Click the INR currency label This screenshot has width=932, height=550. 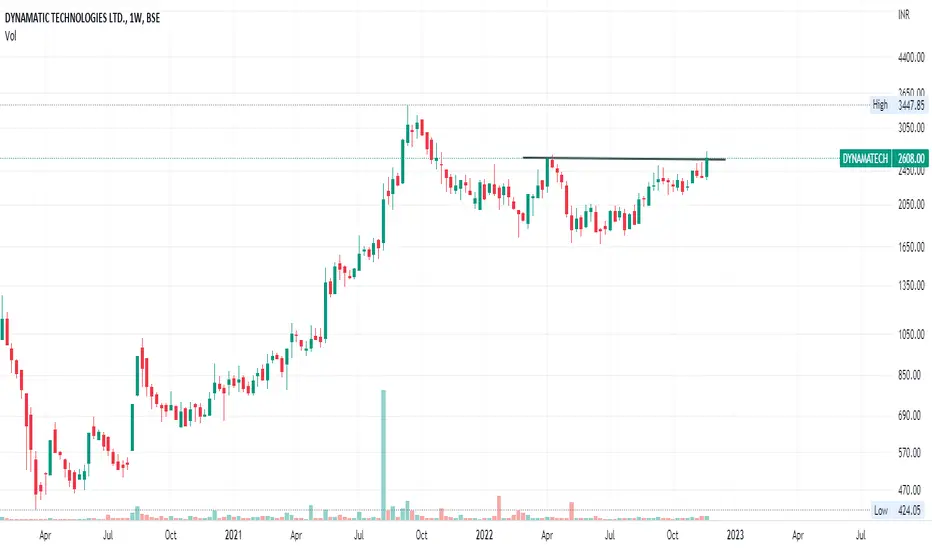[903, 15]
